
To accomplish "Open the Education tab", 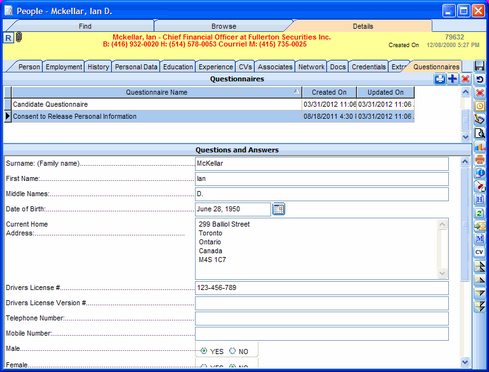I will [x=178, y=67].
